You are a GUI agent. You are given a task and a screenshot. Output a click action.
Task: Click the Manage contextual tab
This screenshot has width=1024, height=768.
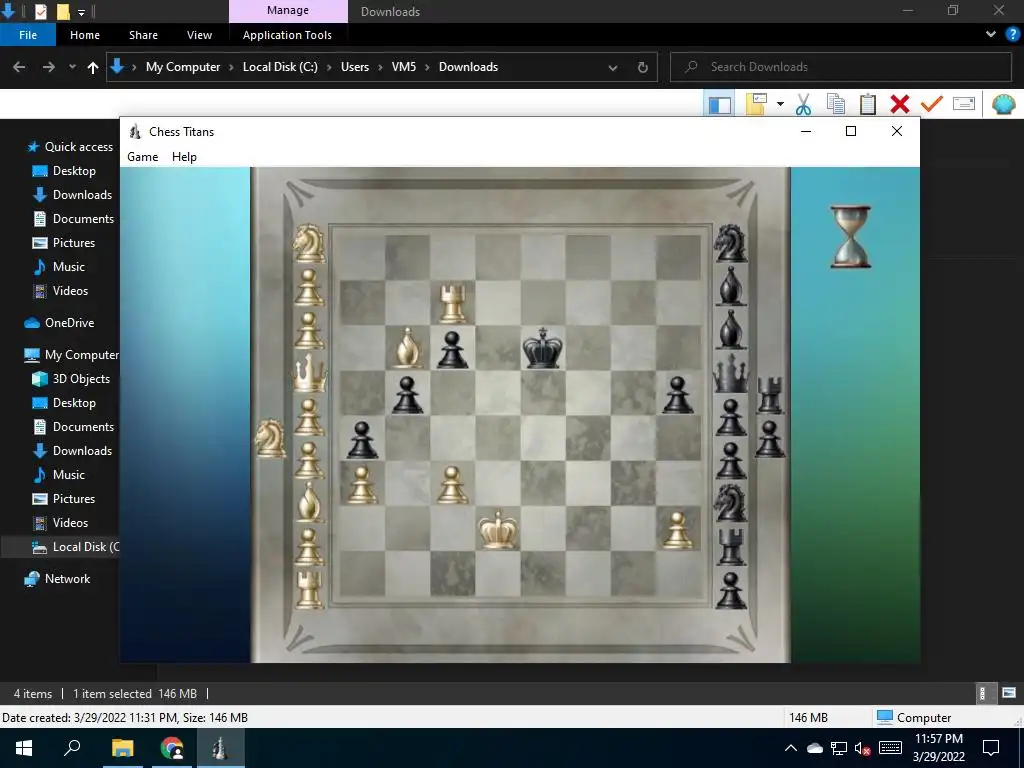[288, 10]
